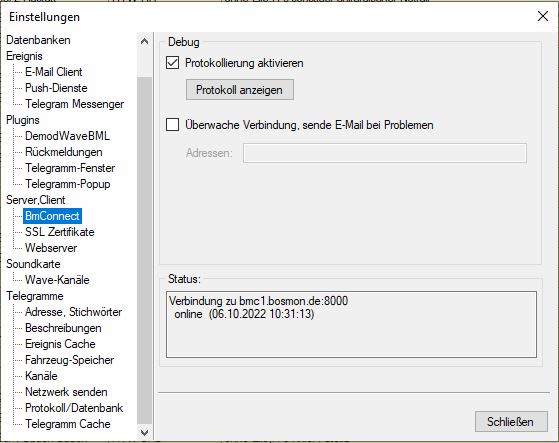Collapse the Telegramme tree node
This screenshot has height=443, width=559.
35,296
